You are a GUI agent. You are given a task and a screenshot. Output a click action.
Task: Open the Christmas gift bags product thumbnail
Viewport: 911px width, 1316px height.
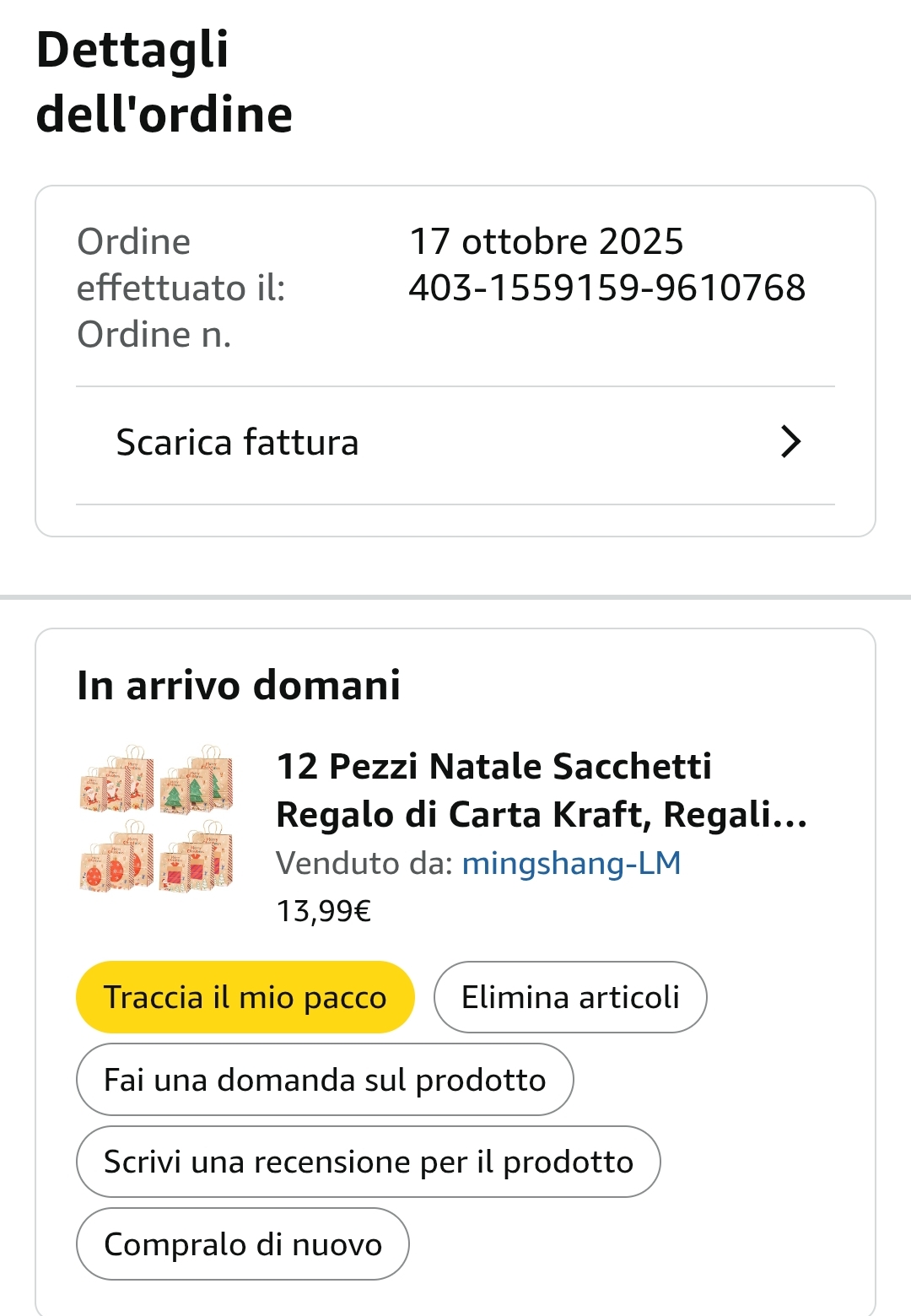(156, 818)
